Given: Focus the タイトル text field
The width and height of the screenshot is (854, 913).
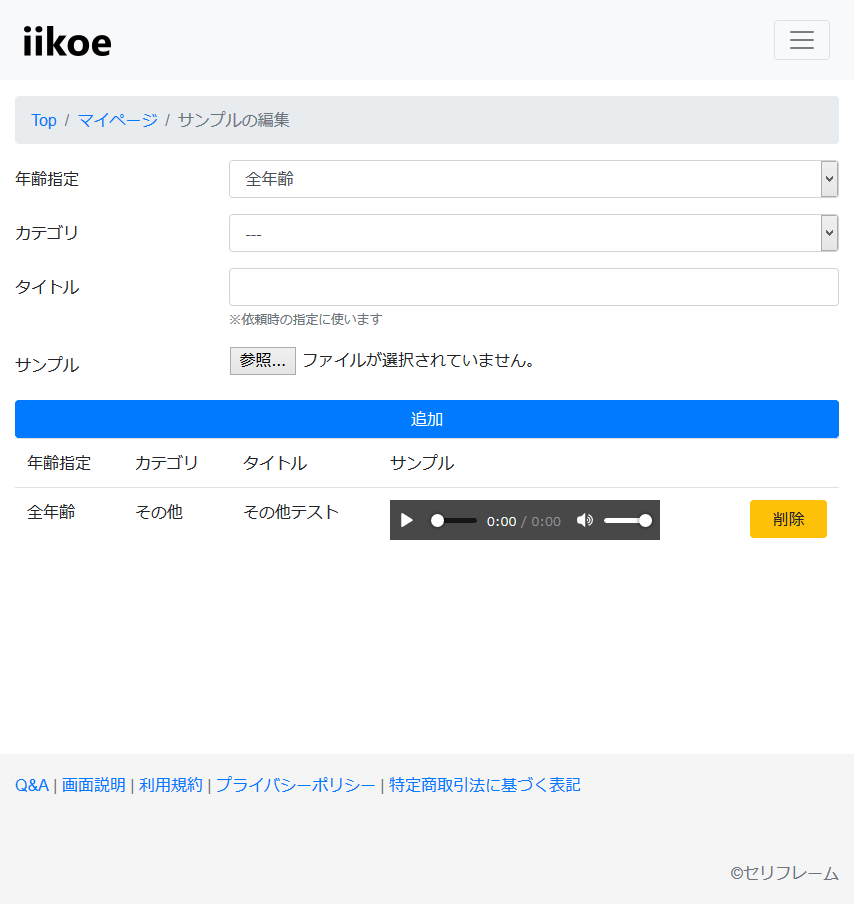Looking at the screenshot, I should 533,287.
